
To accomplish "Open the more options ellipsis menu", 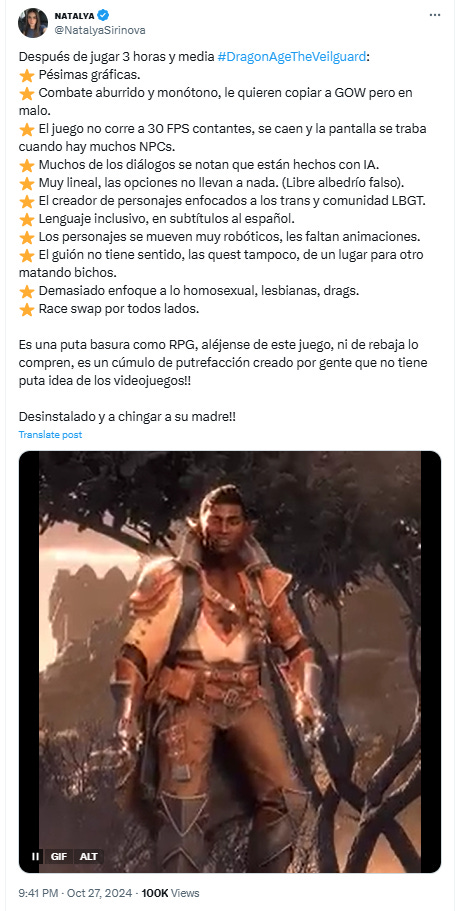I will coord(435,15).
